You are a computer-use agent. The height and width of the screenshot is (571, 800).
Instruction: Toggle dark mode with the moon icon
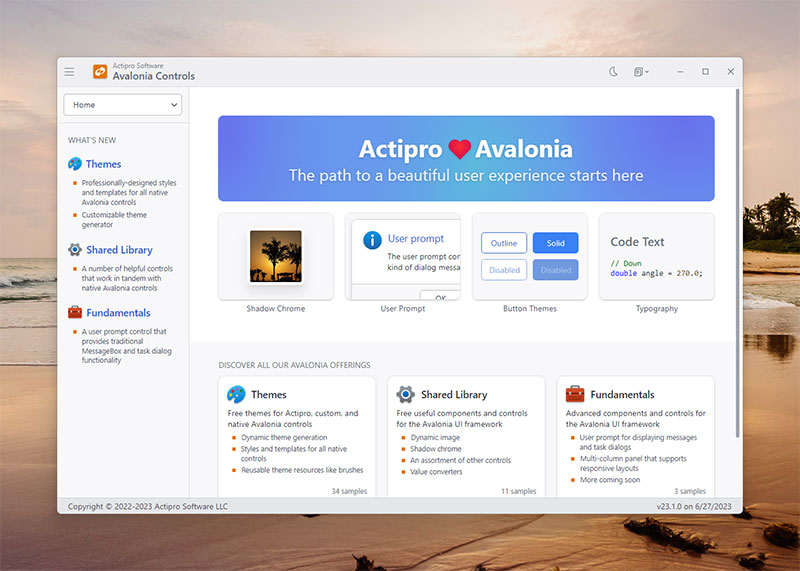[x=613, y=72]
